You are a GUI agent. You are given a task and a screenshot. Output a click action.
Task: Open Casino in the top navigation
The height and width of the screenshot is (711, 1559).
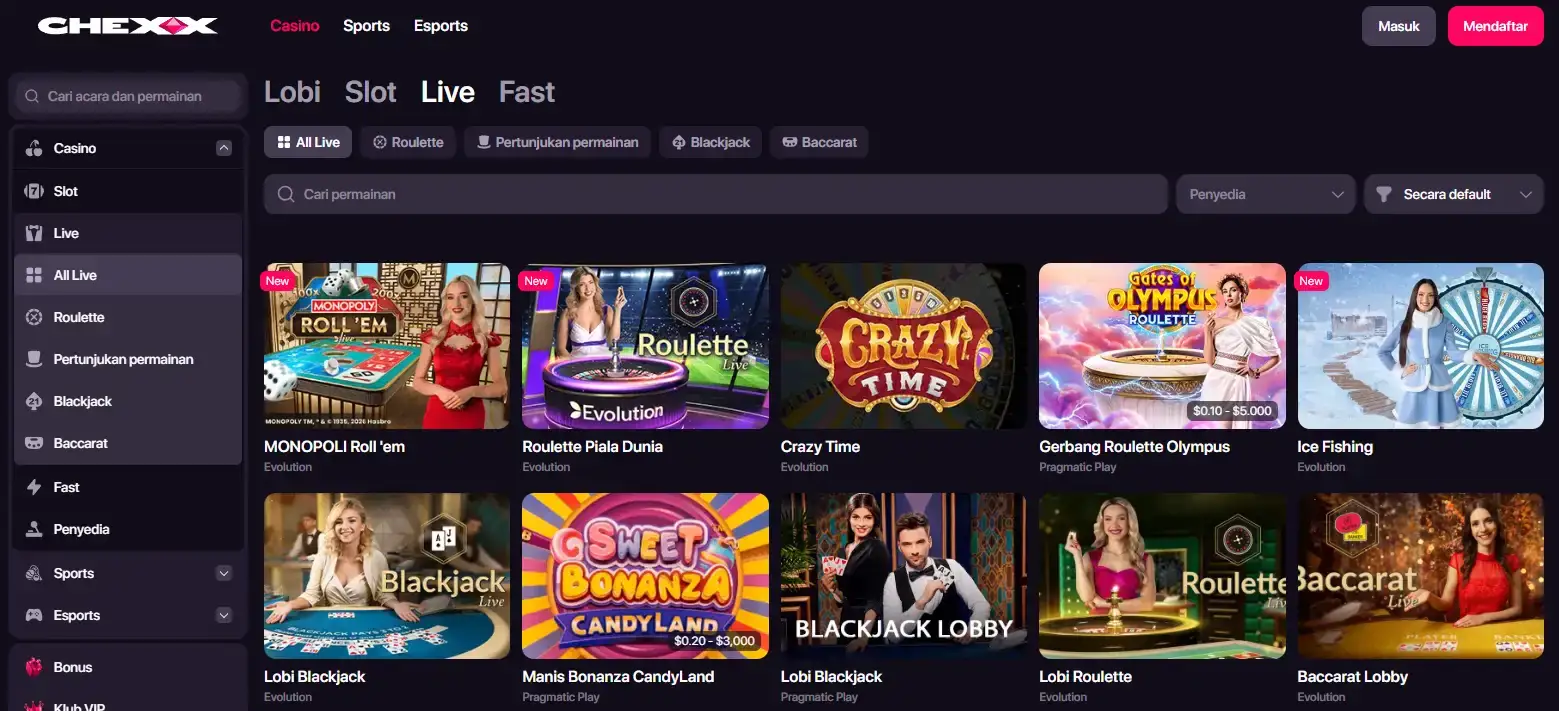pos(295,26)
